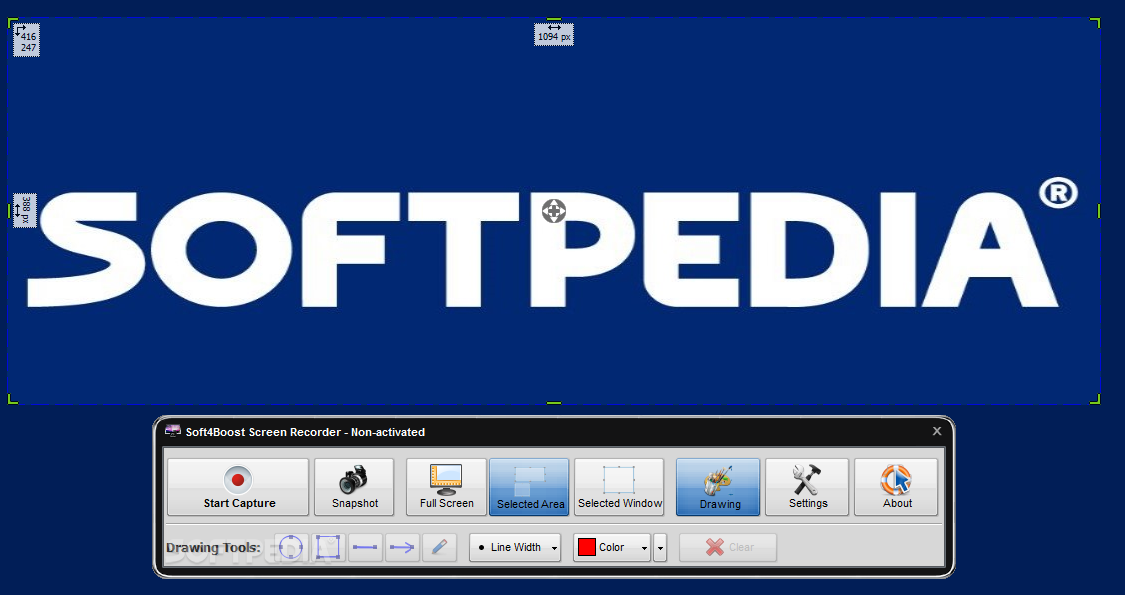Click the Clear drawings button
Image resolution: width=1125 pixels, height=595 pixels.
pos(728,548)
